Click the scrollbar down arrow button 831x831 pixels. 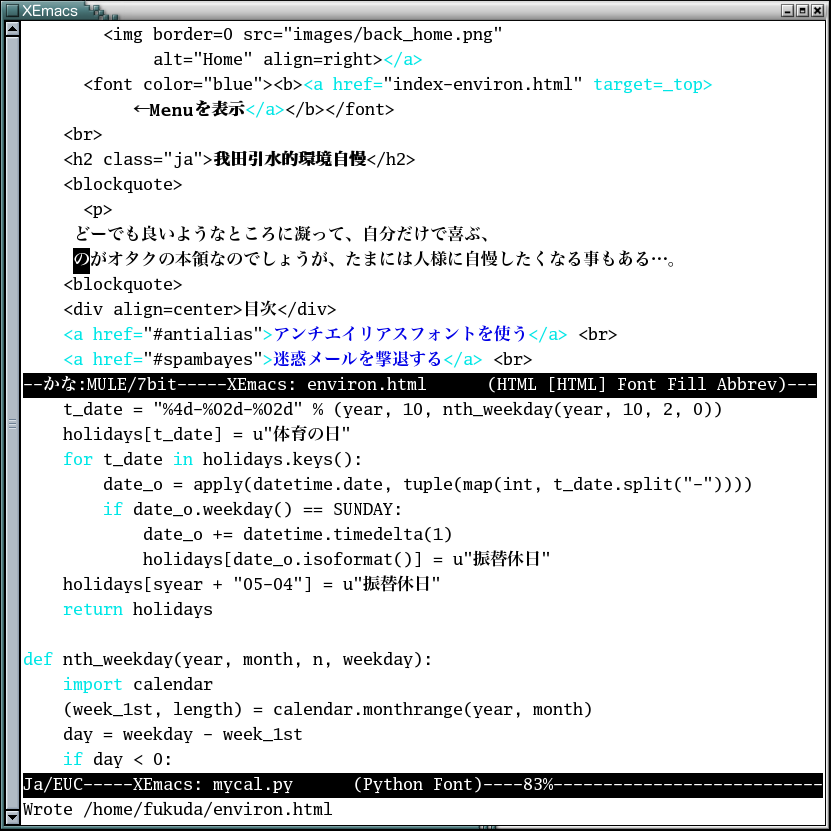pyautogui.click(x=12, y=817)
